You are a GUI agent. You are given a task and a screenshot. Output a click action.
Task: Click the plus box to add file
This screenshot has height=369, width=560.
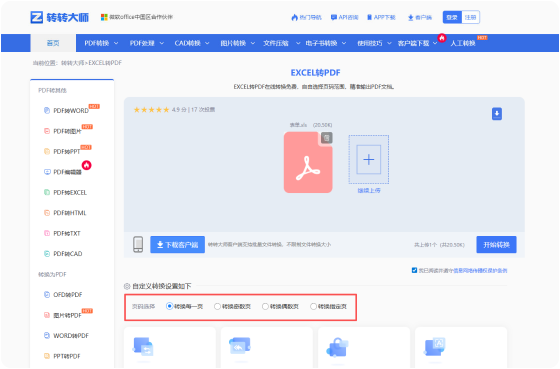(369, 159)
